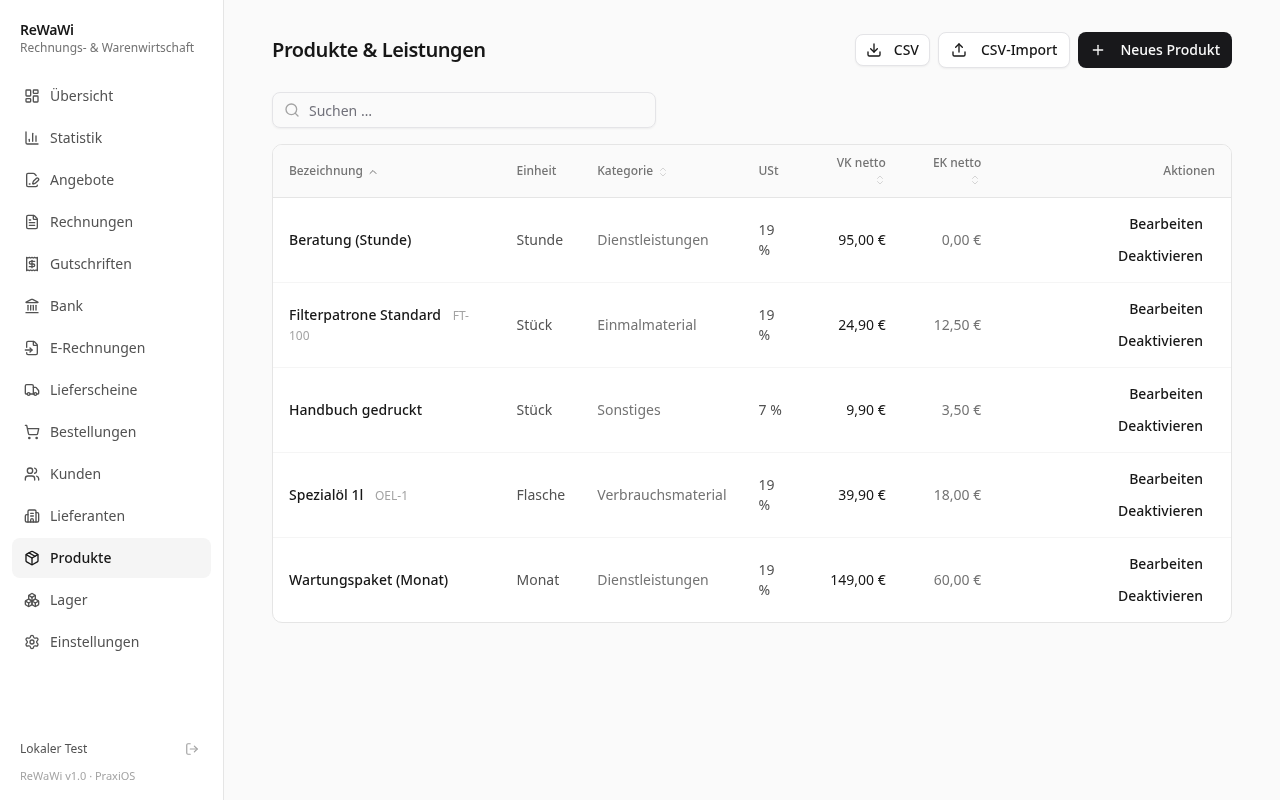
Task: Sort by Kategorie column arrows
Action: (663, 172)
